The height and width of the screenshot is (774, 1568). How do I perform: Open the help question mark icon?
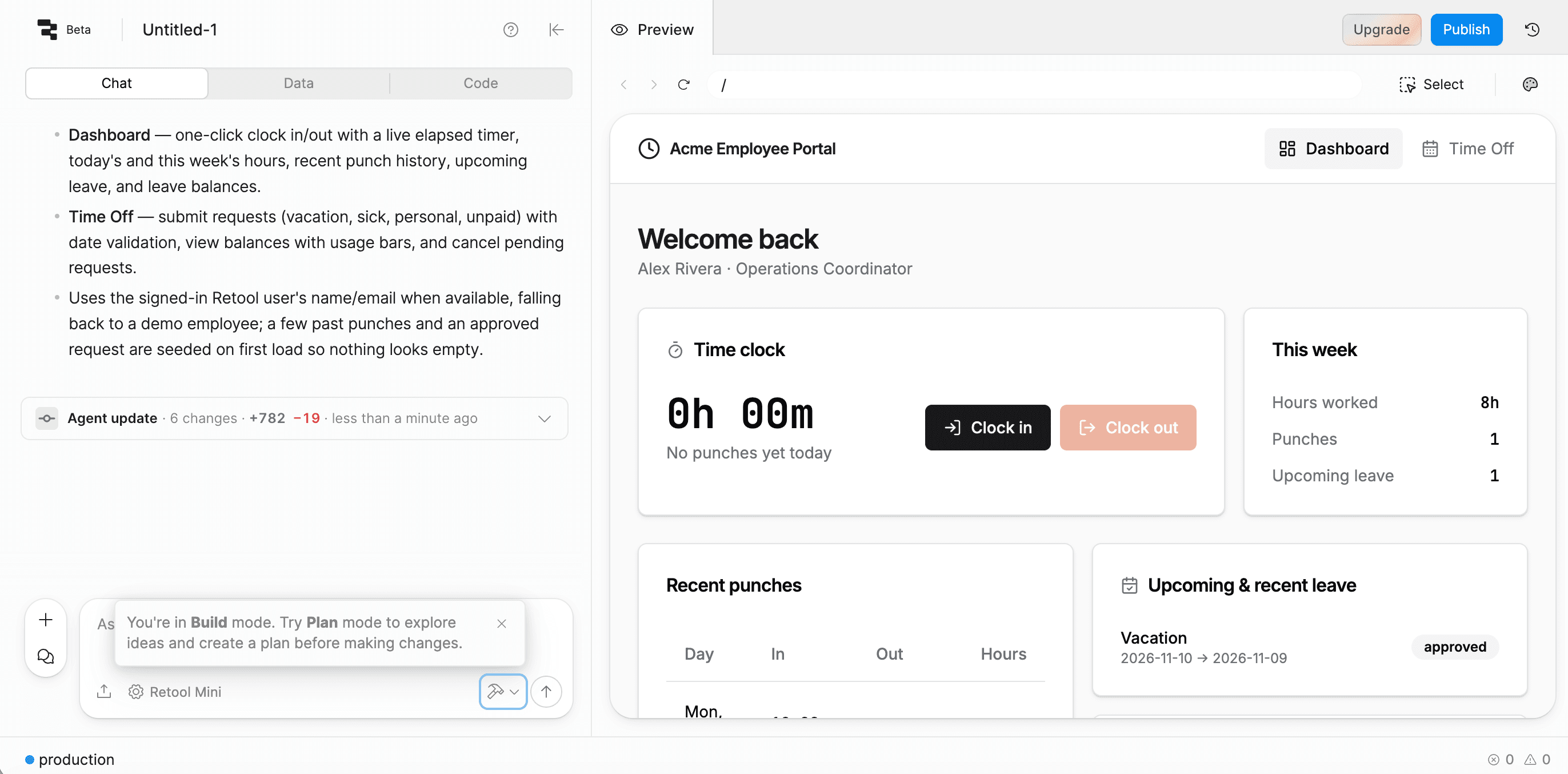tap(510, 30)
